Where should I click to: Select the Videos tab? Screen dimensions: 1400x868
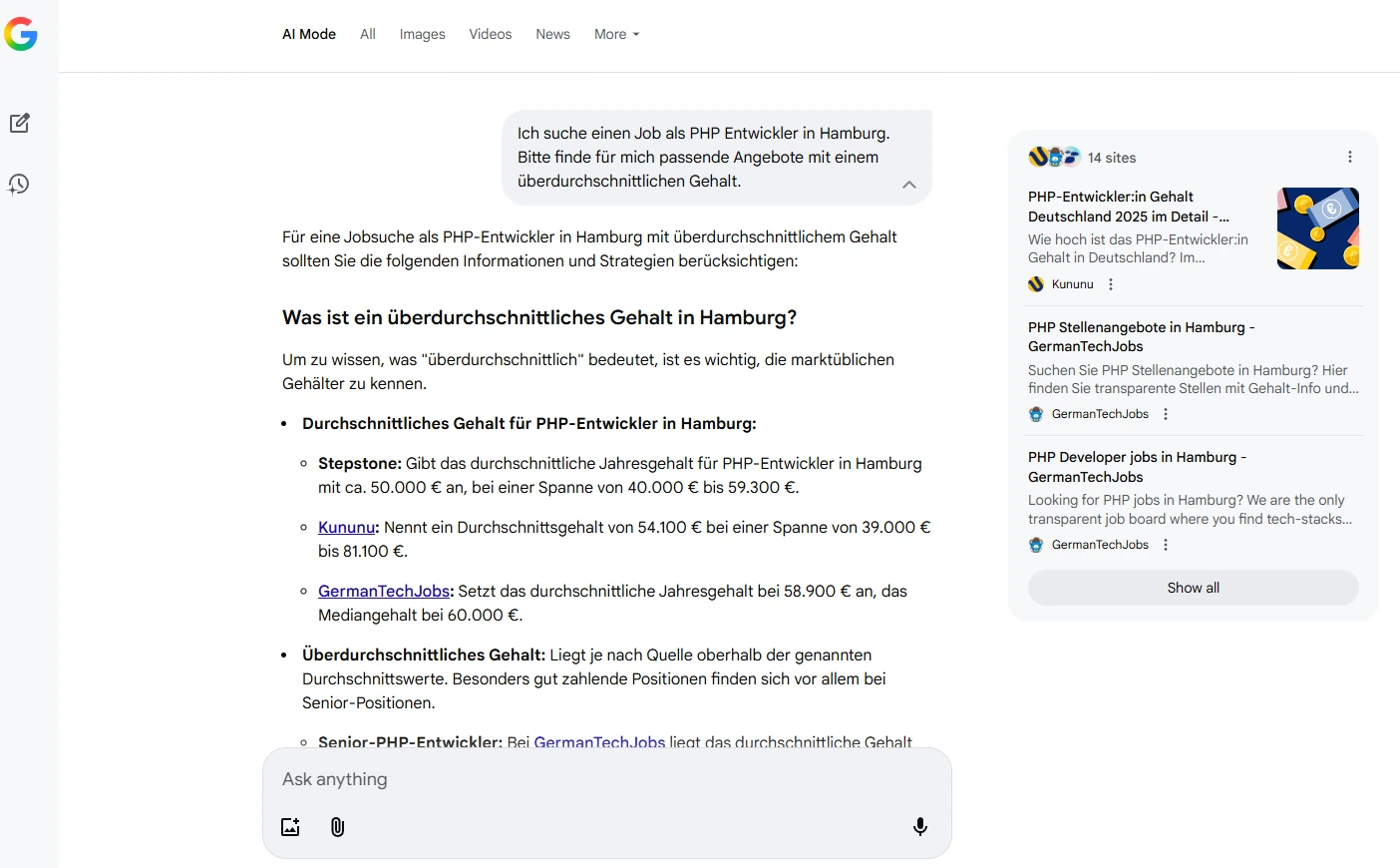[490, 34]
